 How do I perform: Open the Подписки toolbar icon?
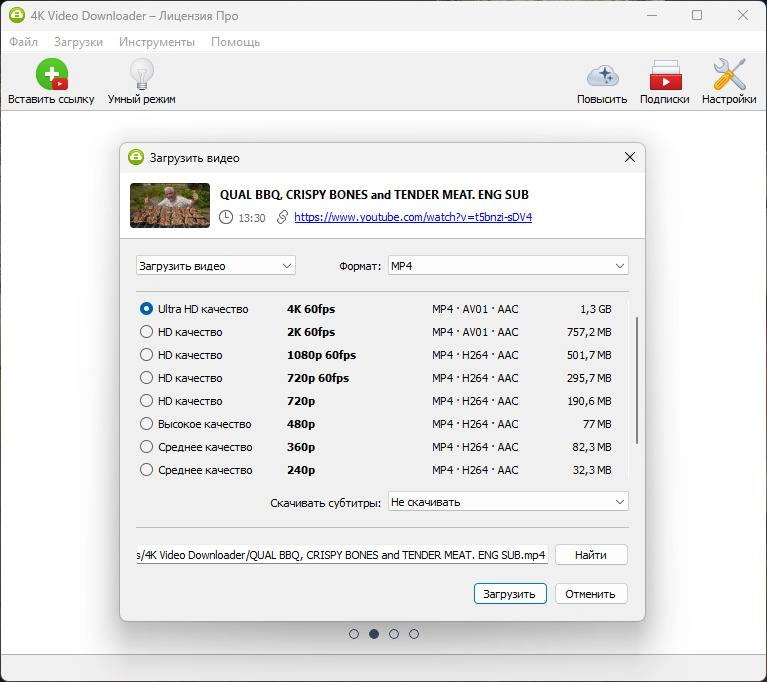(665, 75)
